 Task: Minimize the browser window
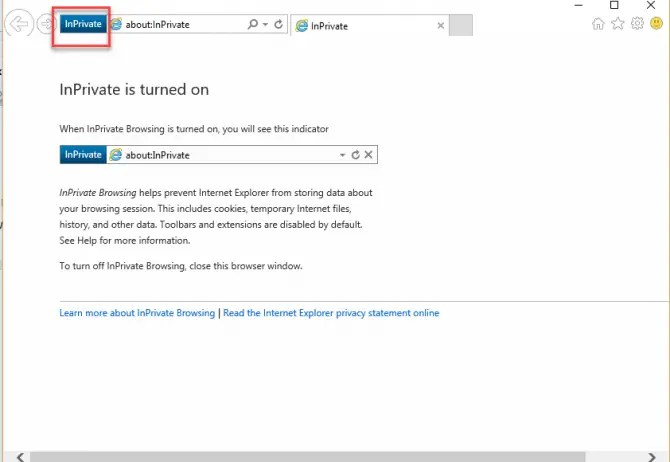(x=579, y=5)
